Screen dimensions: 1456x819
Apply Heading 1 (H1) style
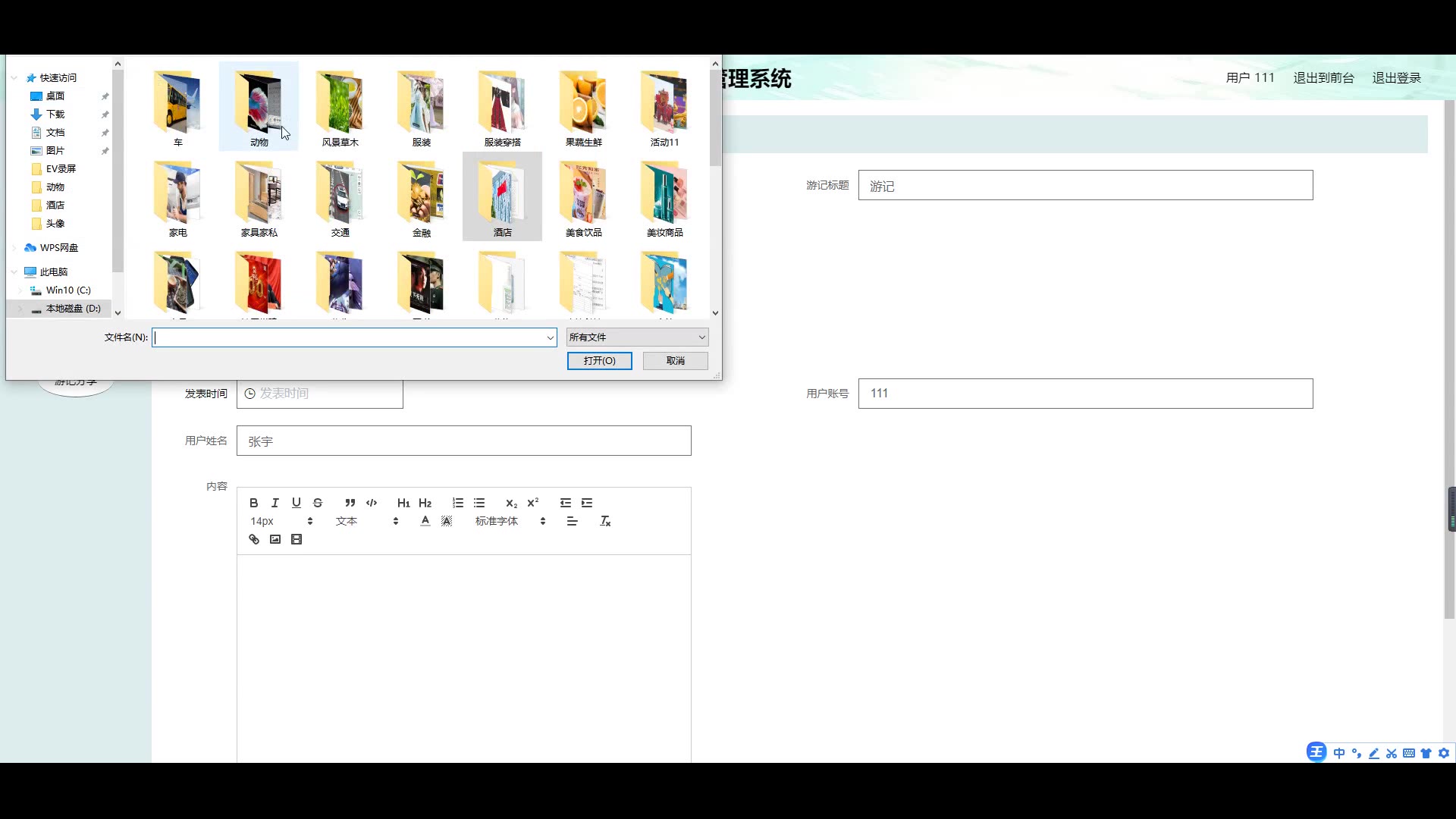[x=403, y=503]
